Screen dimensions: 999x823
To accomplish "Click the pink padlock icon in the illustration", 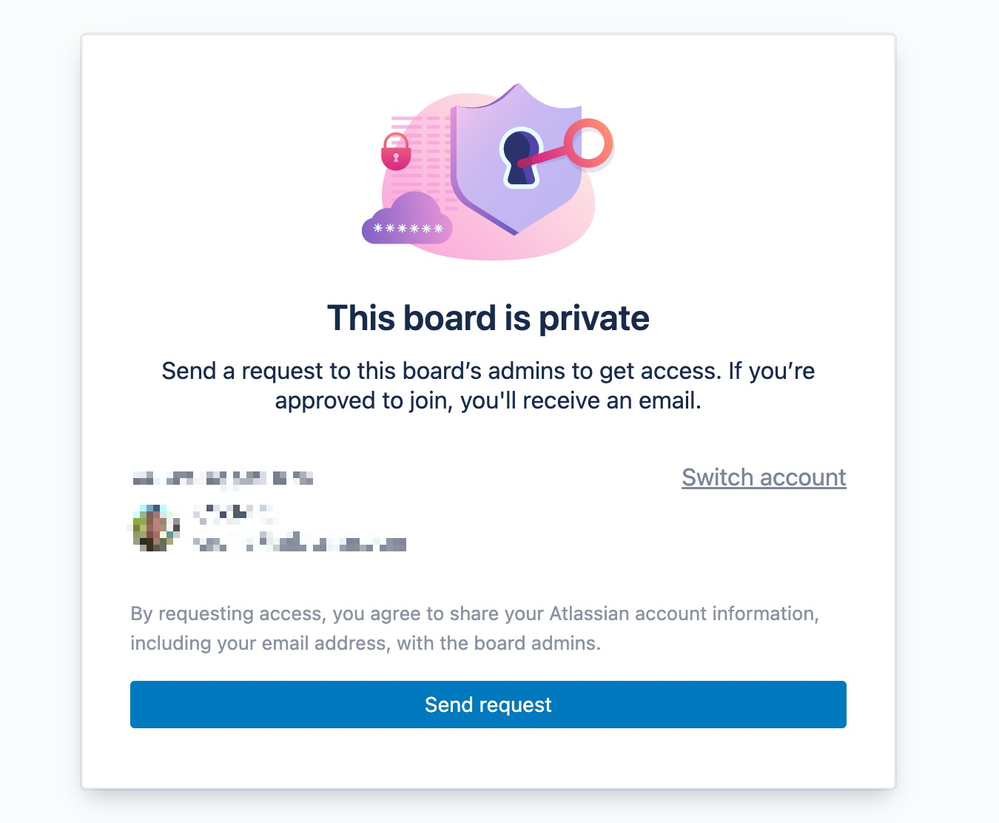I will coord(396,152).
